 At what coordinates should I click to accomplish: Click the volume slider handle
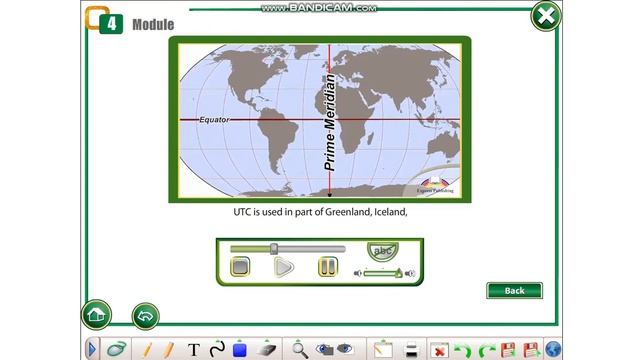click(x=398, y=273)
